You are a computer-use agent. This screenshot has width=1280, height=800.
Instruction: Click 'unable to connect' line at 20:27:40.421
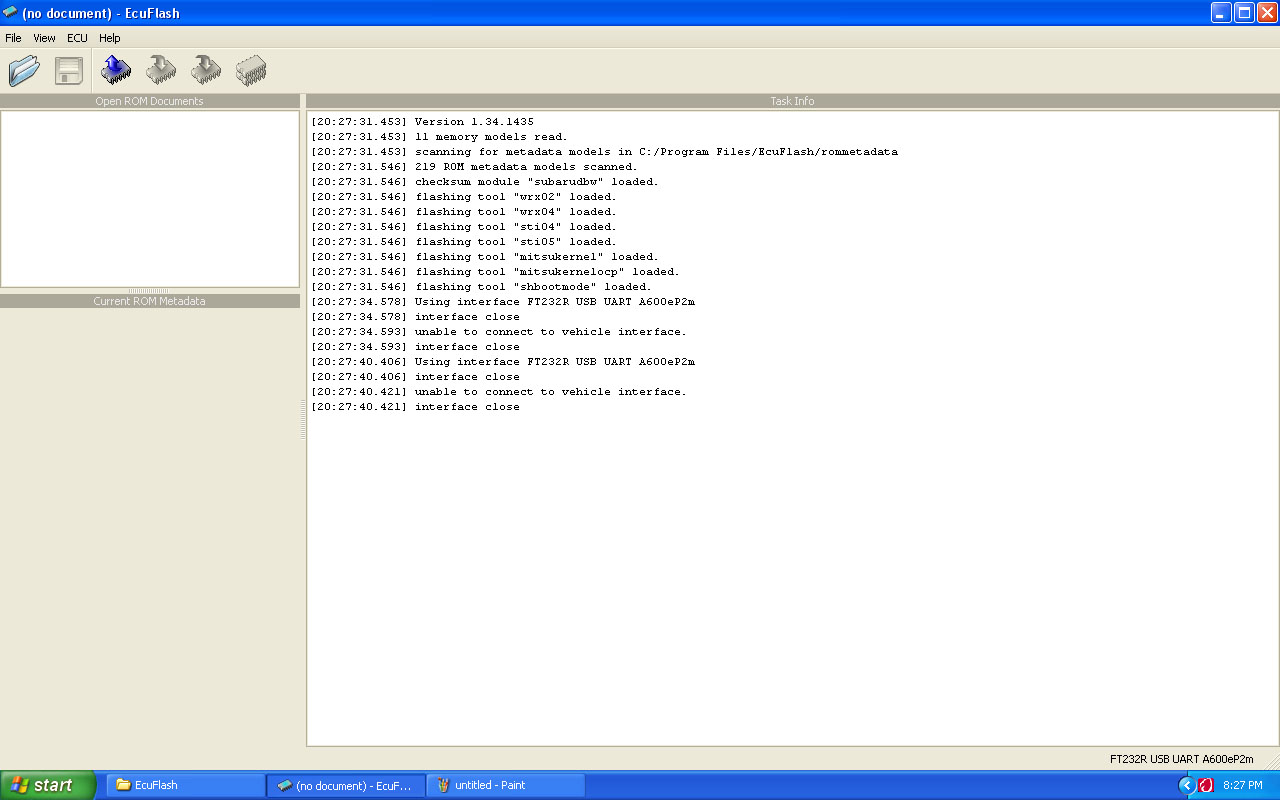(499, 392)
